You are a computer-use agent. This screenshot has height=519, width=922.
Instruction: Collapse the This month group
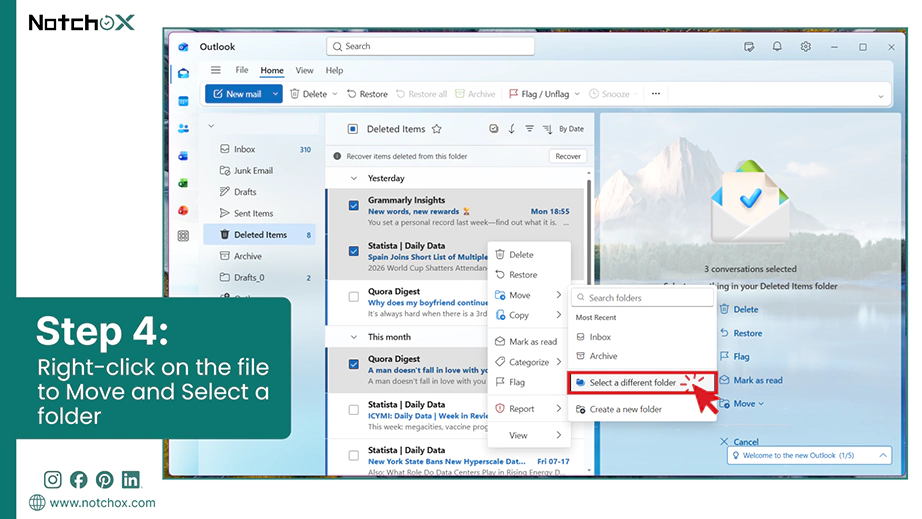(353, 337)
